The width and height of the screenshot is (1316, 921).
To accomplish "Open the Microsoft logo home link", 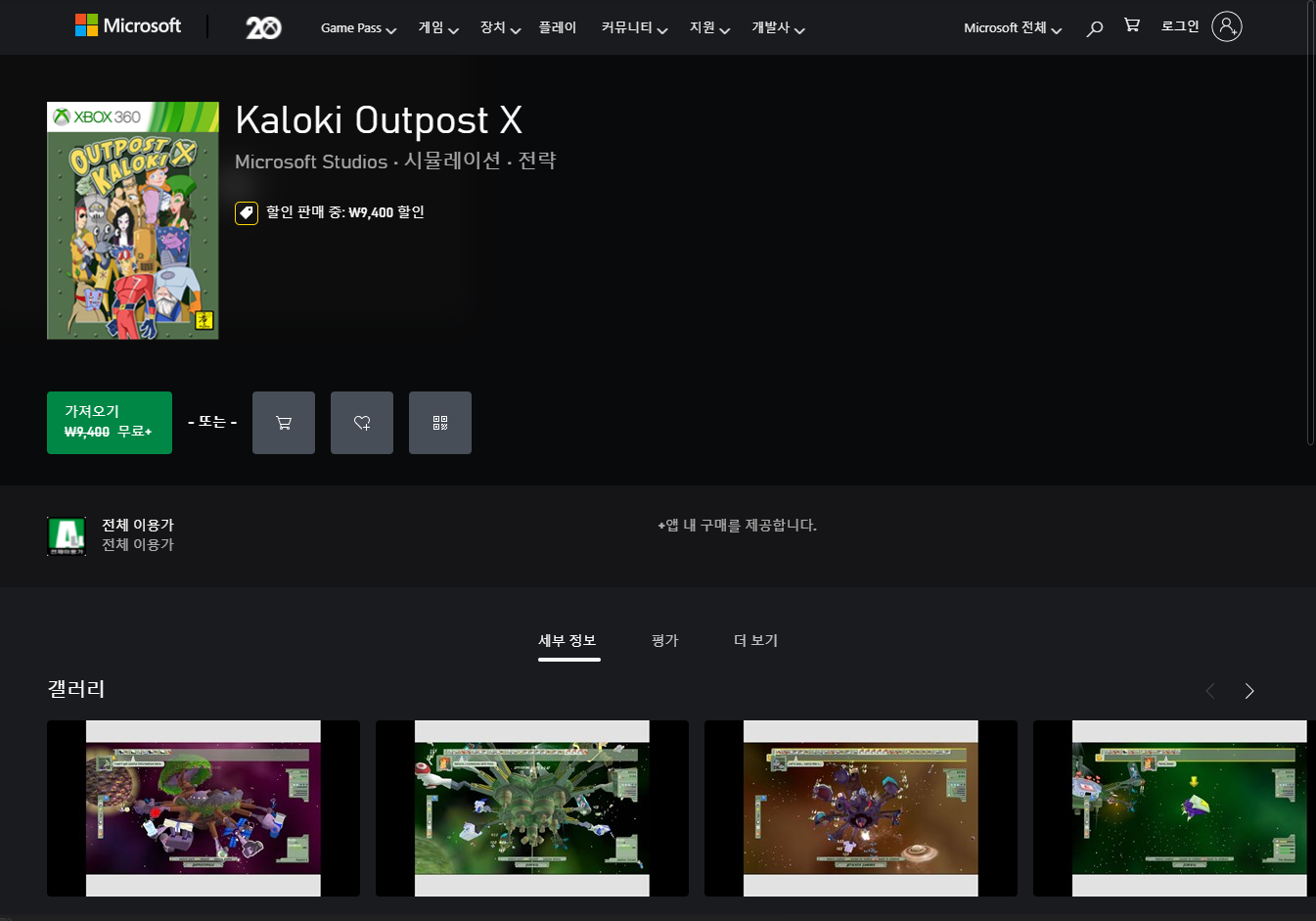I will pyautogui.click(x=128, y=25).
